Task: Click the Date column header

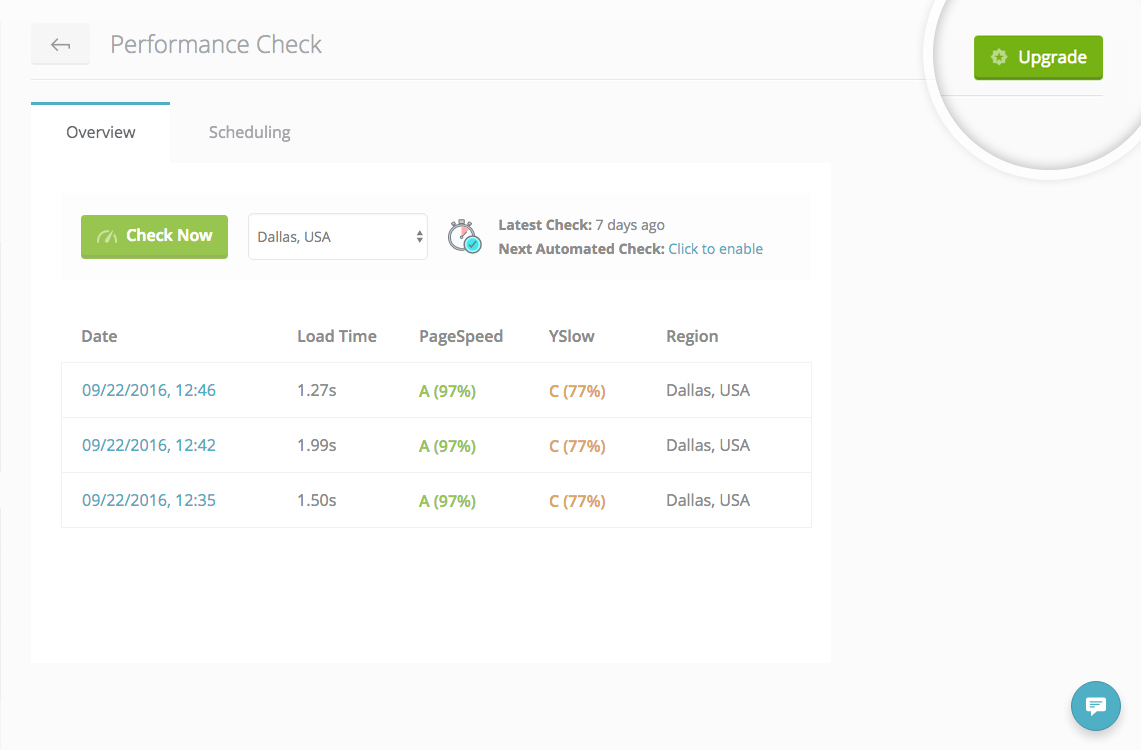Action: coord(99,336)
